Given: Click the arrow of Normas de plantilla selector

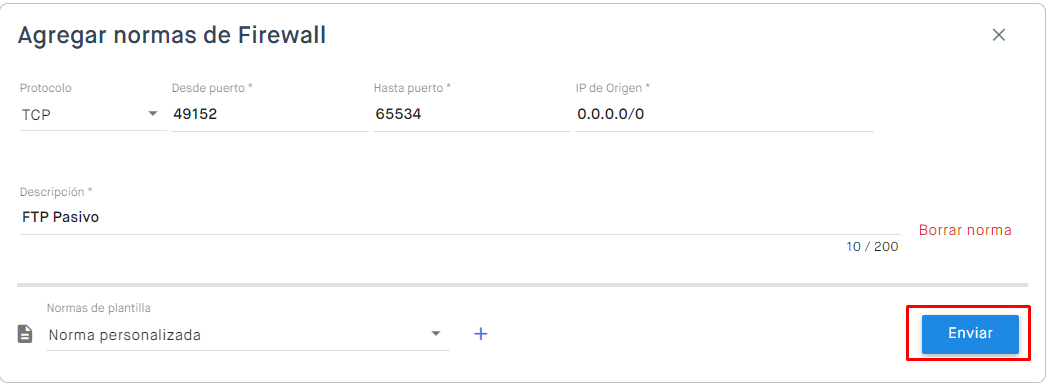Looking at the screenshot, I should [436, 334].
